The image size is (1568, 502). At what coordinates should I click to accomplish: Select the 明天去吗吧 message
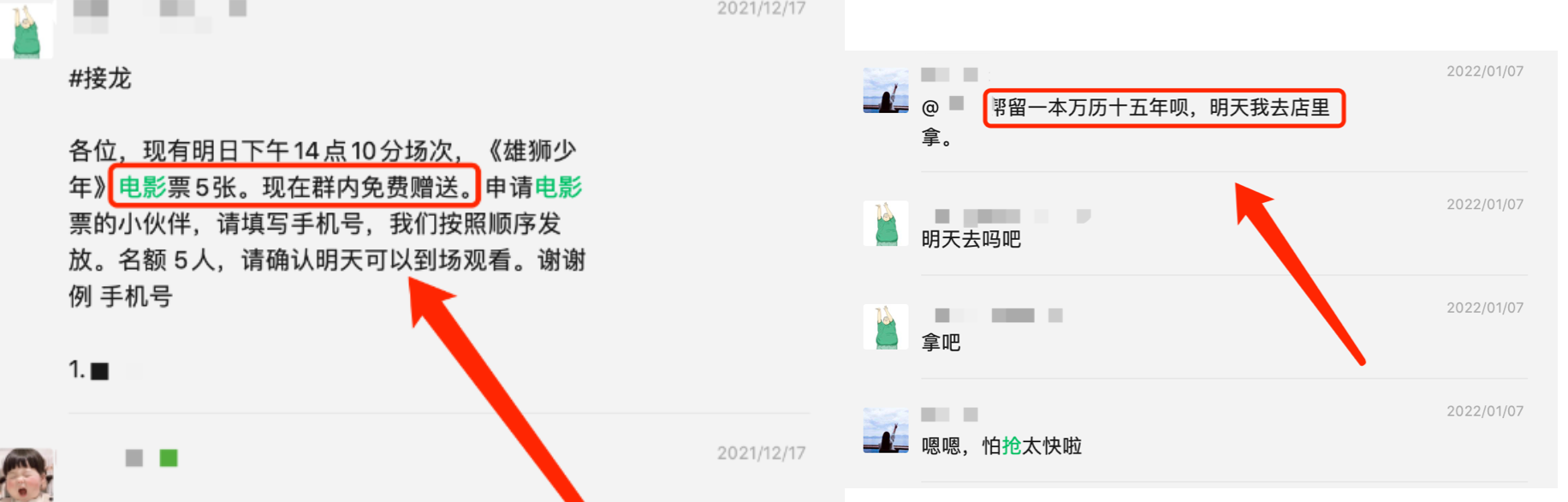[971, 239]
